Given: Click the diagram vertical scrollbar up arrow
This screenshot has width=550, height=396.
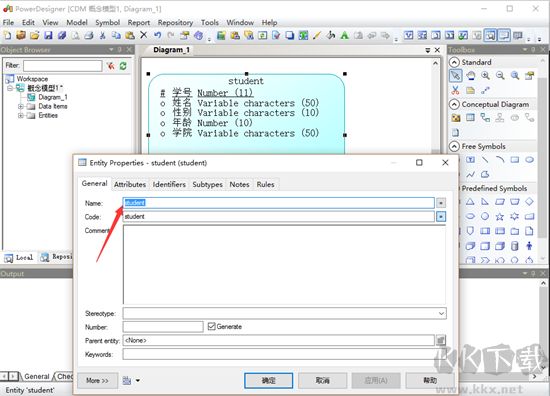Looking at the screenshot, I should pos(435,63).
